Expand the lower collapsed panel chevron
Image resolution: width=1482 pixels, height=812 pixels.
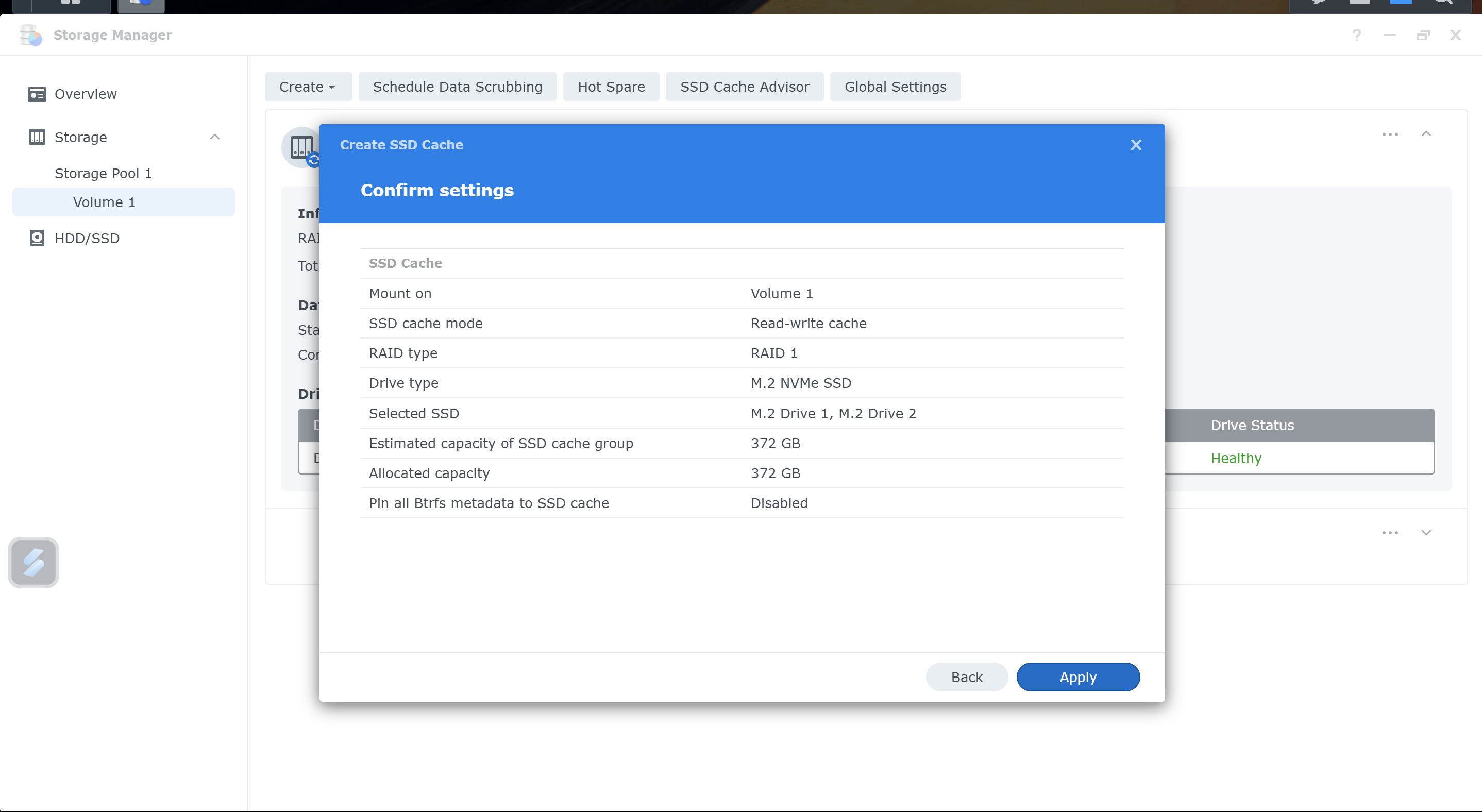[1426, 533]
